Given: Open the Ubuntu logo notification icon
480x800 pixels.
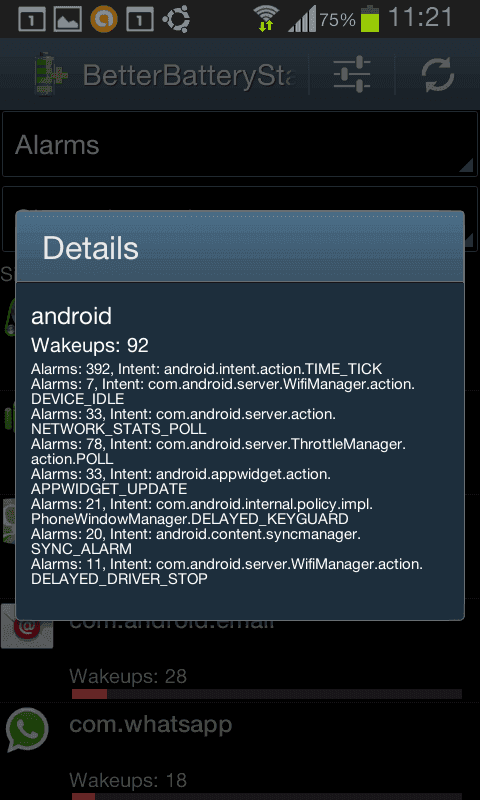Looking at the screenshot, I should 175,20.
